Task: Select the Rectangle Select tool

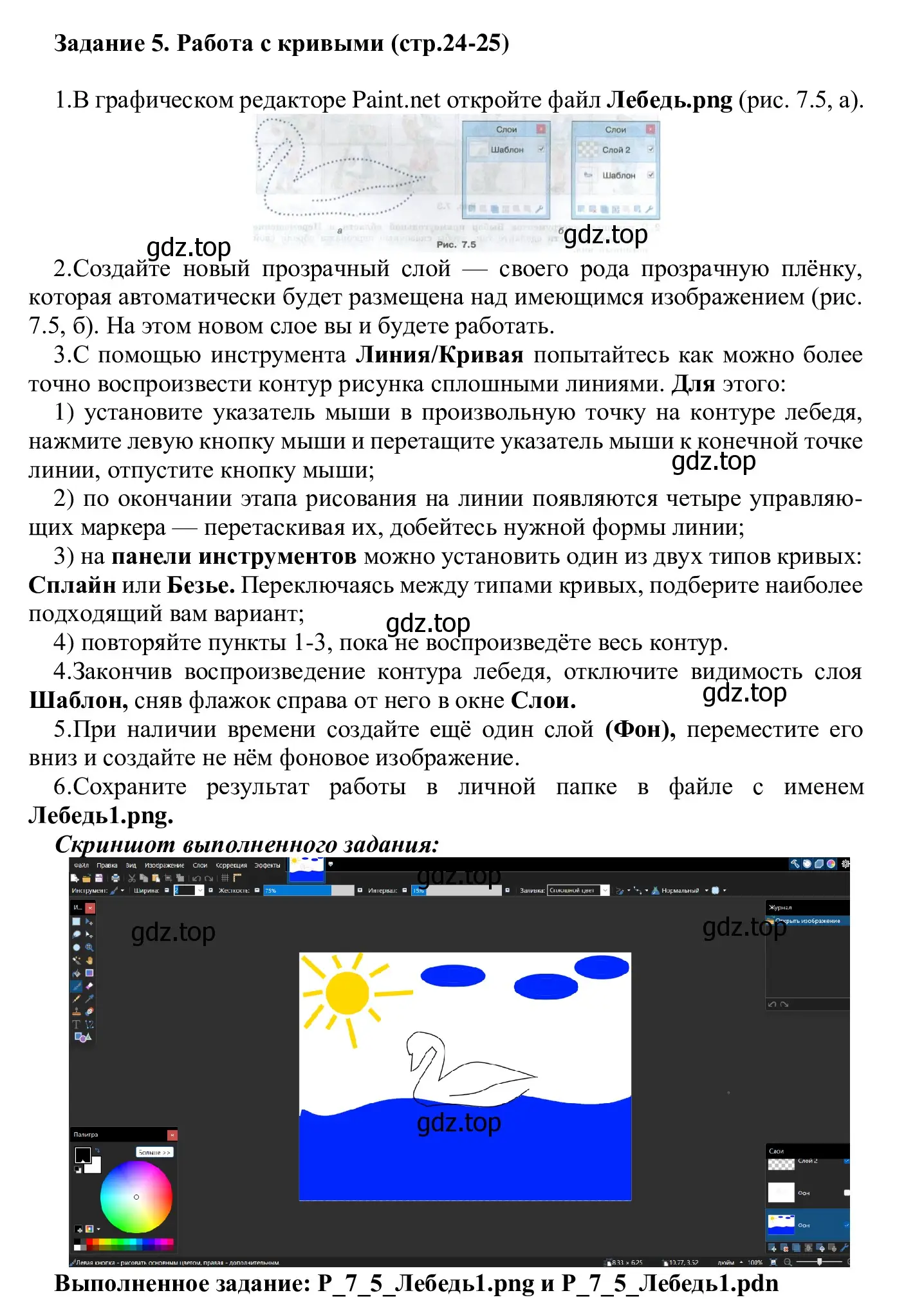Action: click(77, 922)
